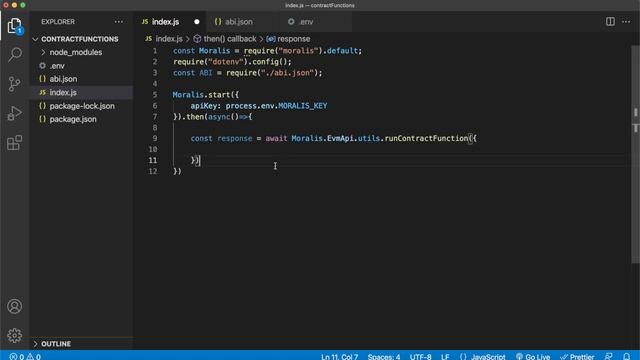
Task: Open abi.json file in explorer
Action: [63, 79]
